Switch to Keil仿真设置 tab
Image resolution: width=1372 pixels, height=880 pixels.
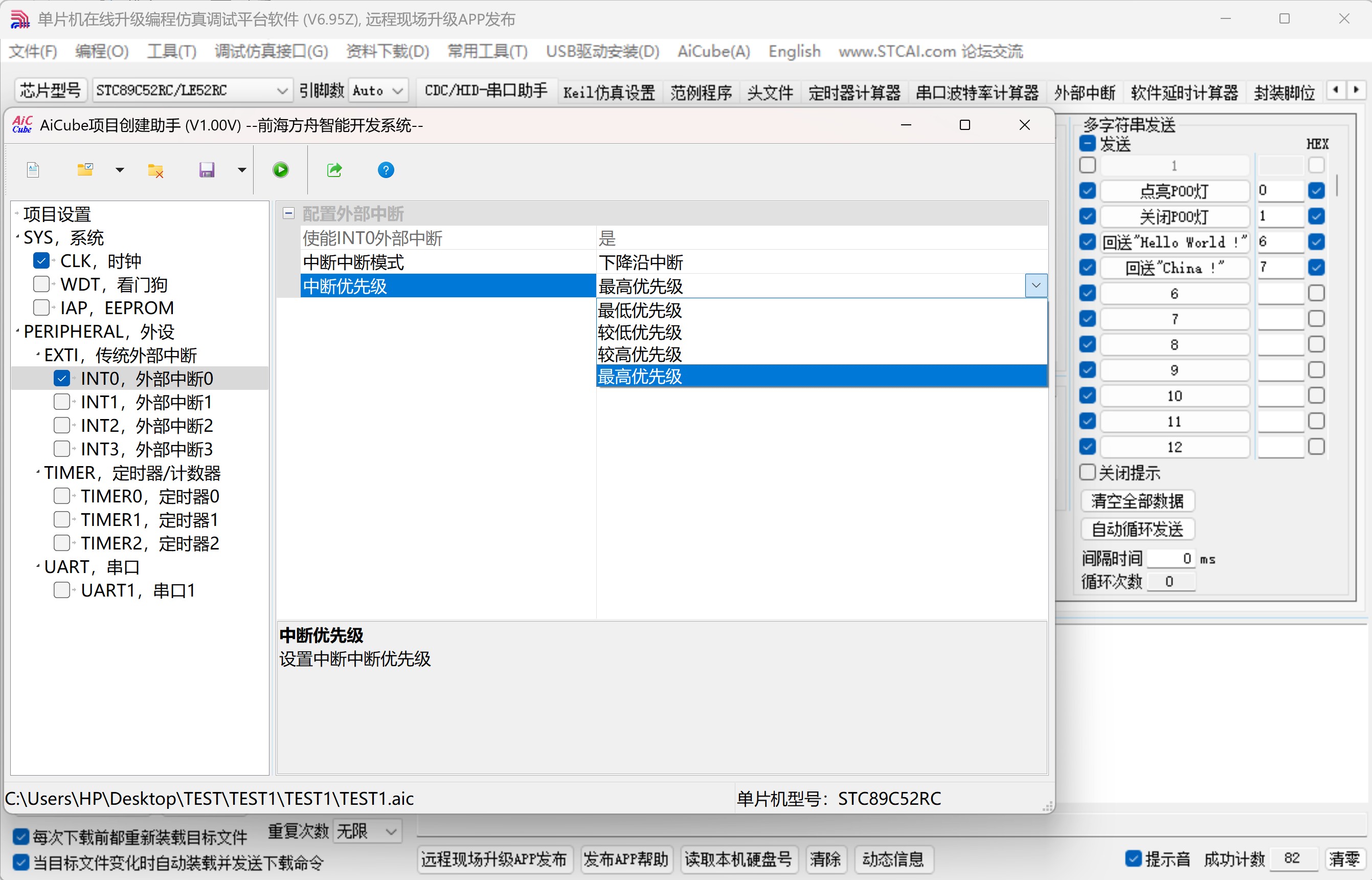tap(609, 92)
